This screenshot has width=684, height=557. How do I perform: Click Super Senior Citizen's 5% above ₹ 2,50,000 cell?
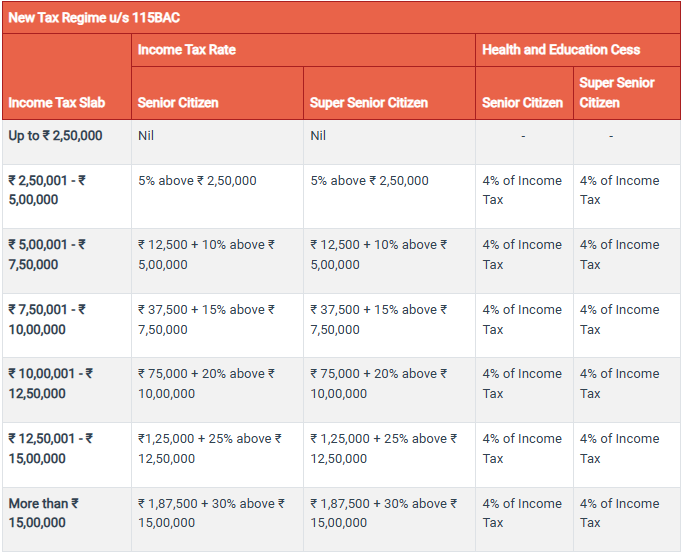click(x=369, y=181)
